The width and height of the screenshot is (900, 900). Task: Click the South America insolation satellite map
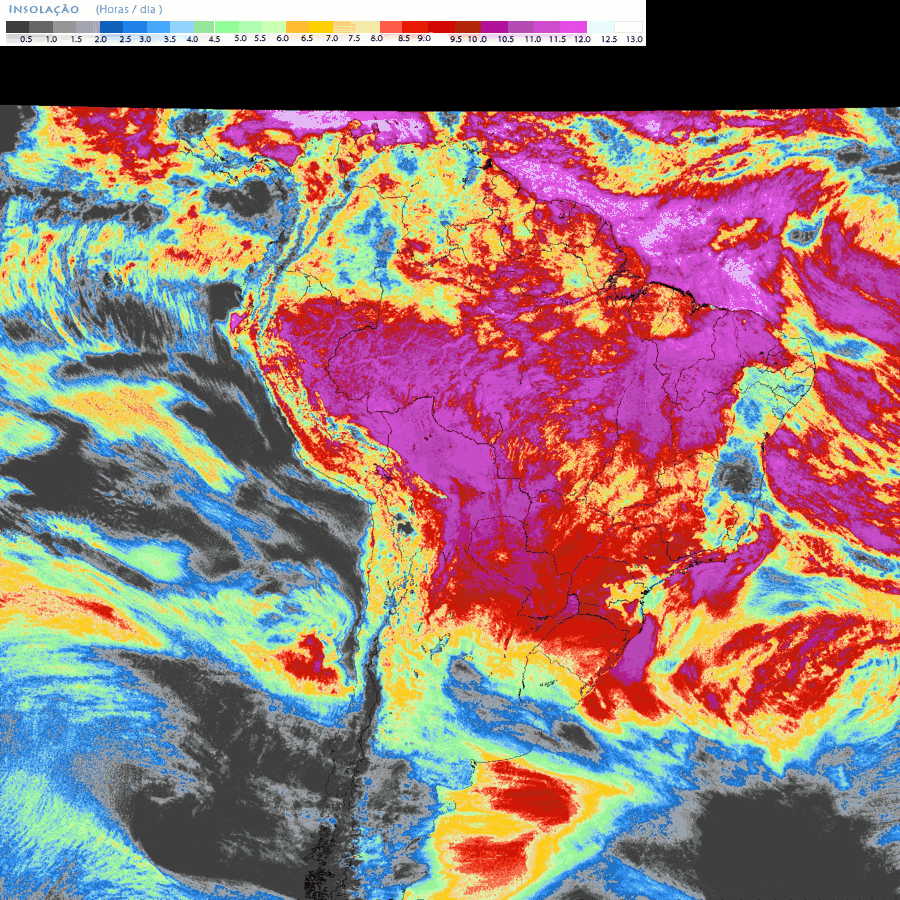(x=450, y=502)
